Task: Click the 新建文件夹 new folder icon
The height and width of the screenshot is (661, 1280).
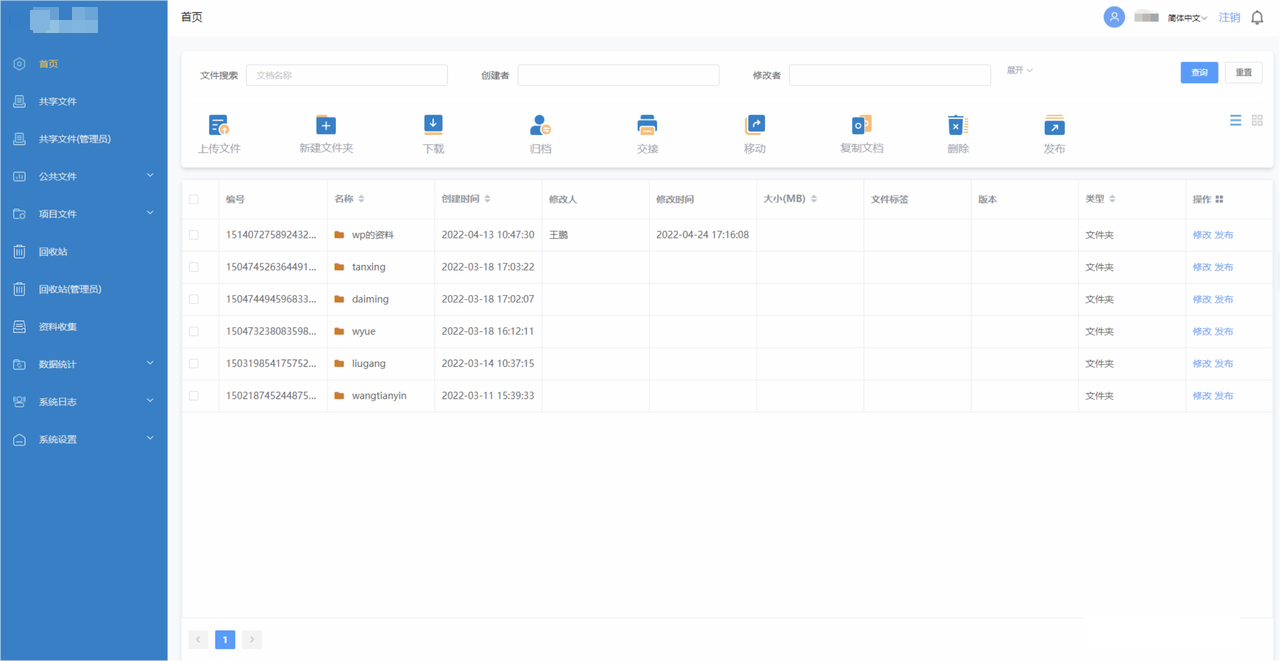Action: coord(326,125)
